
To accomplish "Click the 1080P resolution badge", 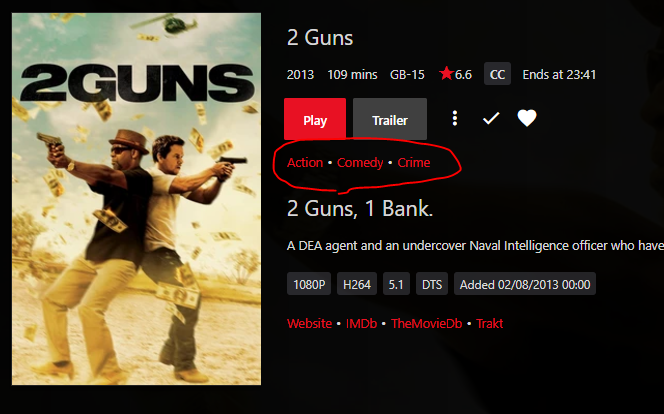I will tap(309, 284).
